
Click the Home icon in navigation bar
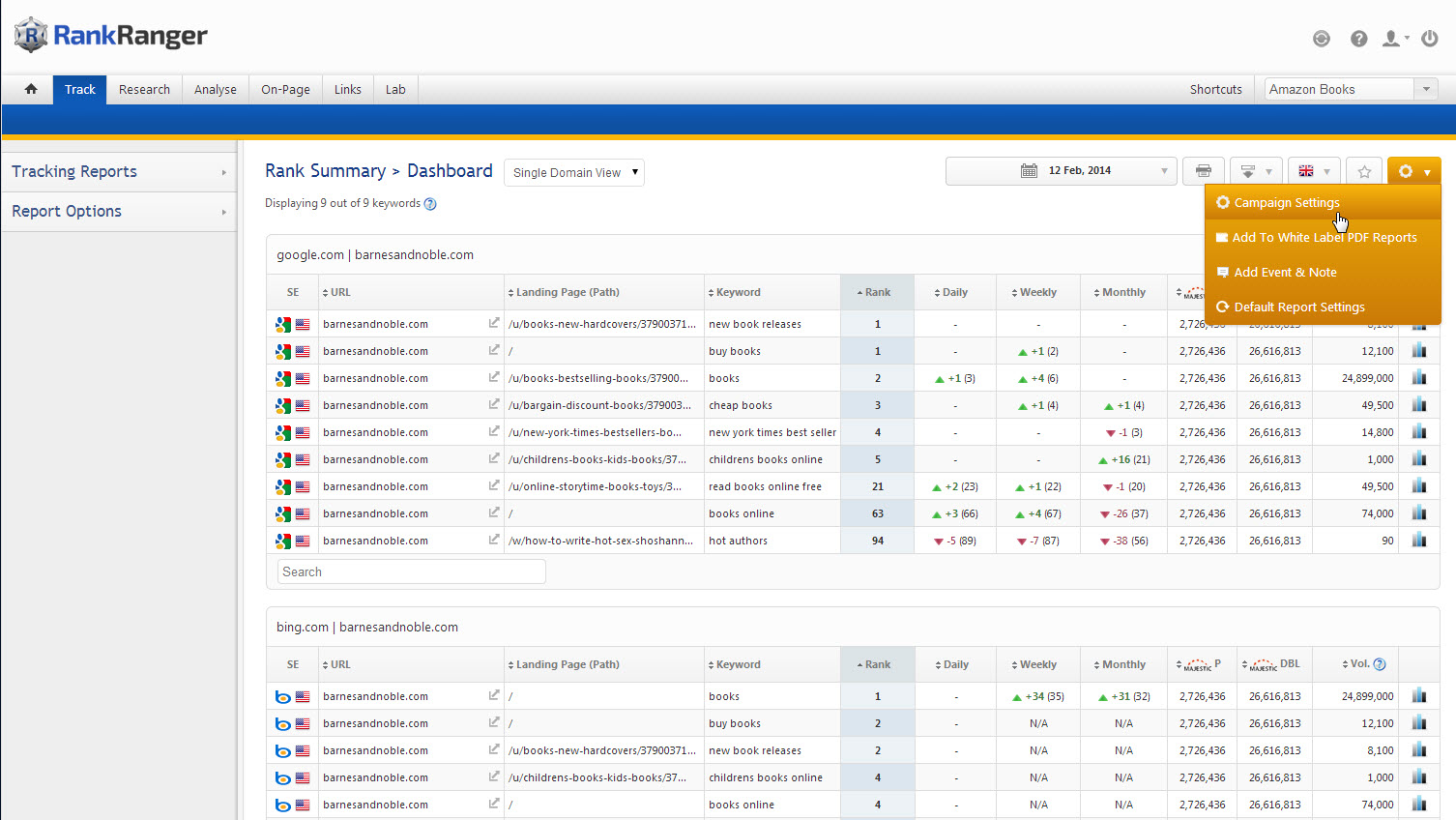pyautogui.click(x=31, y=89)
